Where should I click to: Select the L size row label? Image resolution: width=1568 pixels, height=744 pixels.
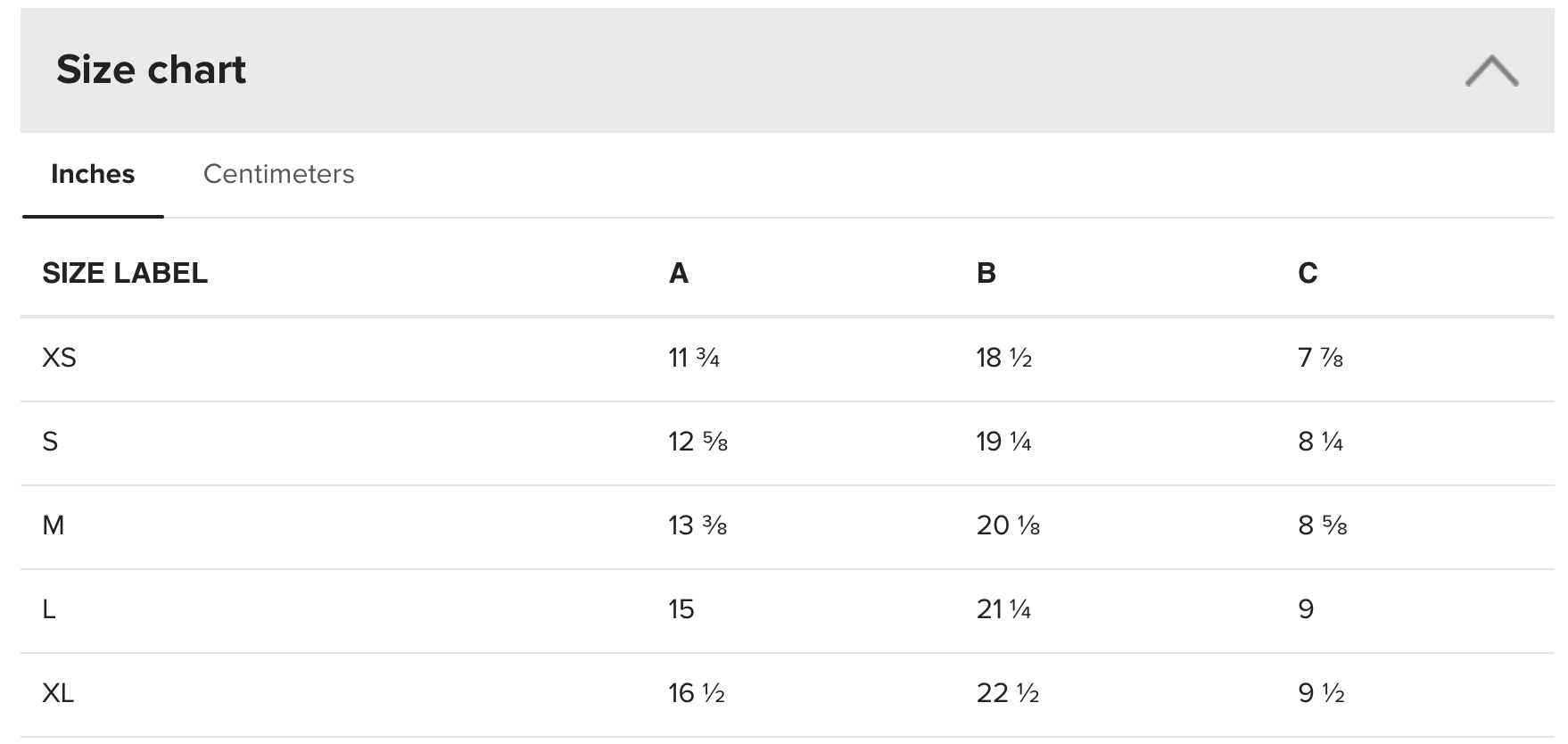[49, 609]
